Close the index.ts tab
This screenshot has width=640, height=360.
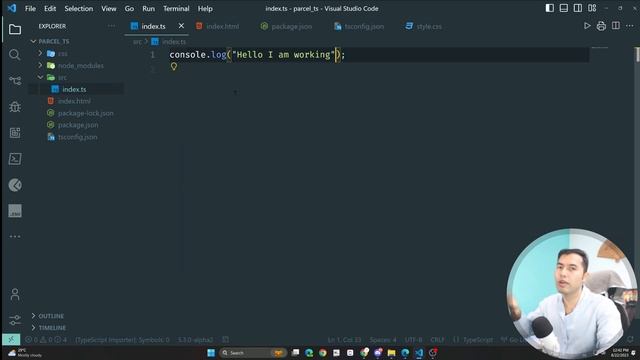[x=181, y=26]
